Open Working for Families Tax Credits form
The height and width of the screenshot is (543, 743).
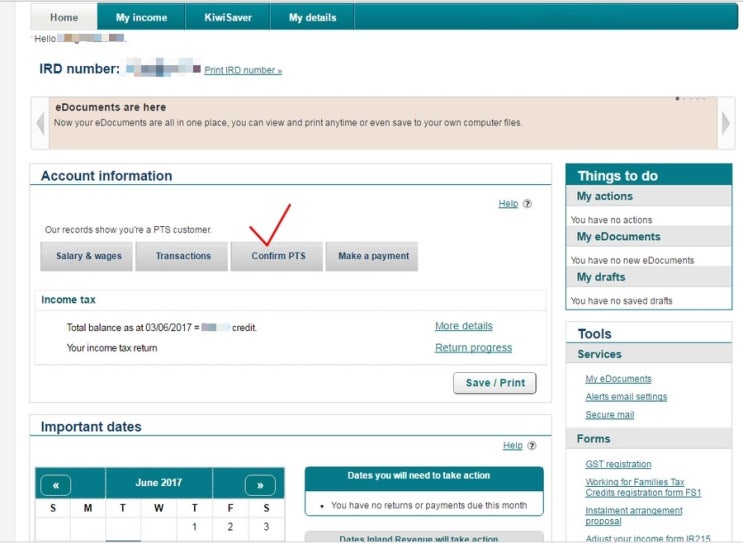643,488
